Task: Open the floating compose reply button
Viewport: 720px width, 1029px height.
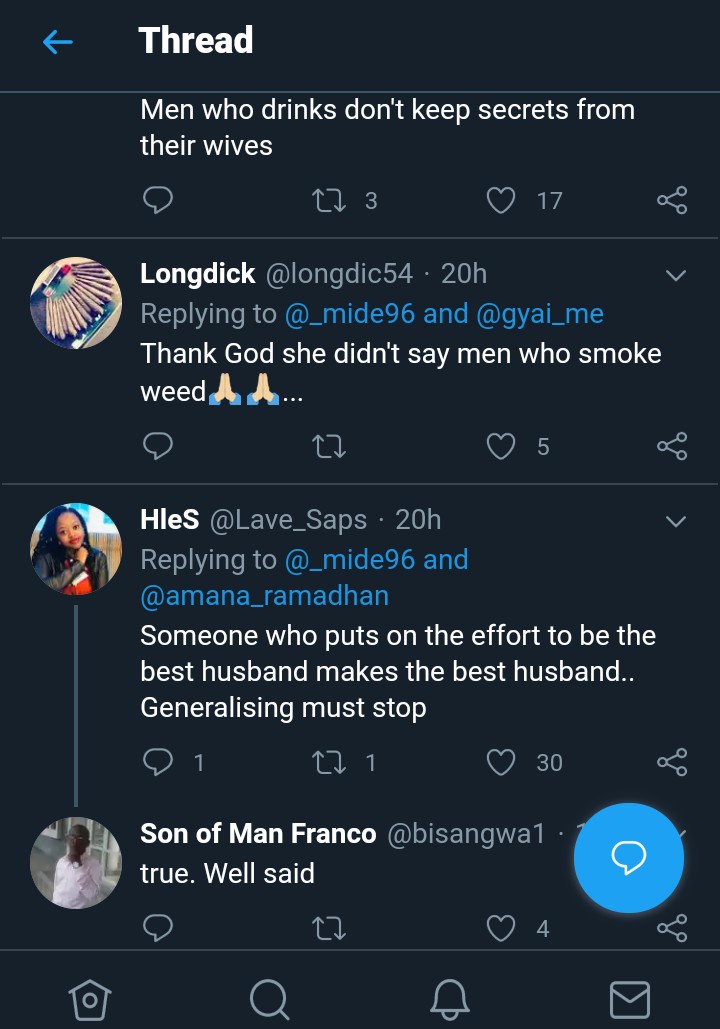Action: click(x=628, y=858)
